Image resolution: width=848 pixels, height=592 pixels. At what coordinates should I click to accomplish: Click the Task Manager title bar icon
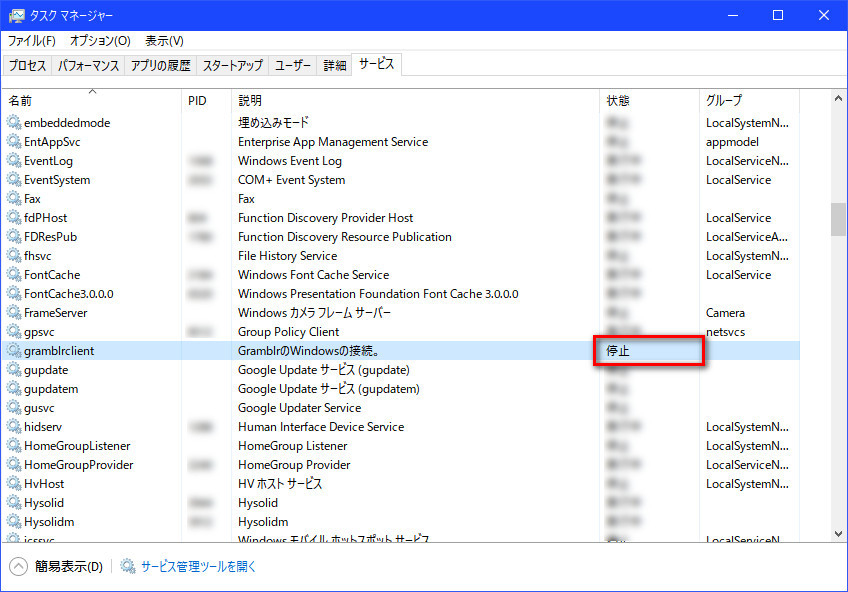coord(16,15)
